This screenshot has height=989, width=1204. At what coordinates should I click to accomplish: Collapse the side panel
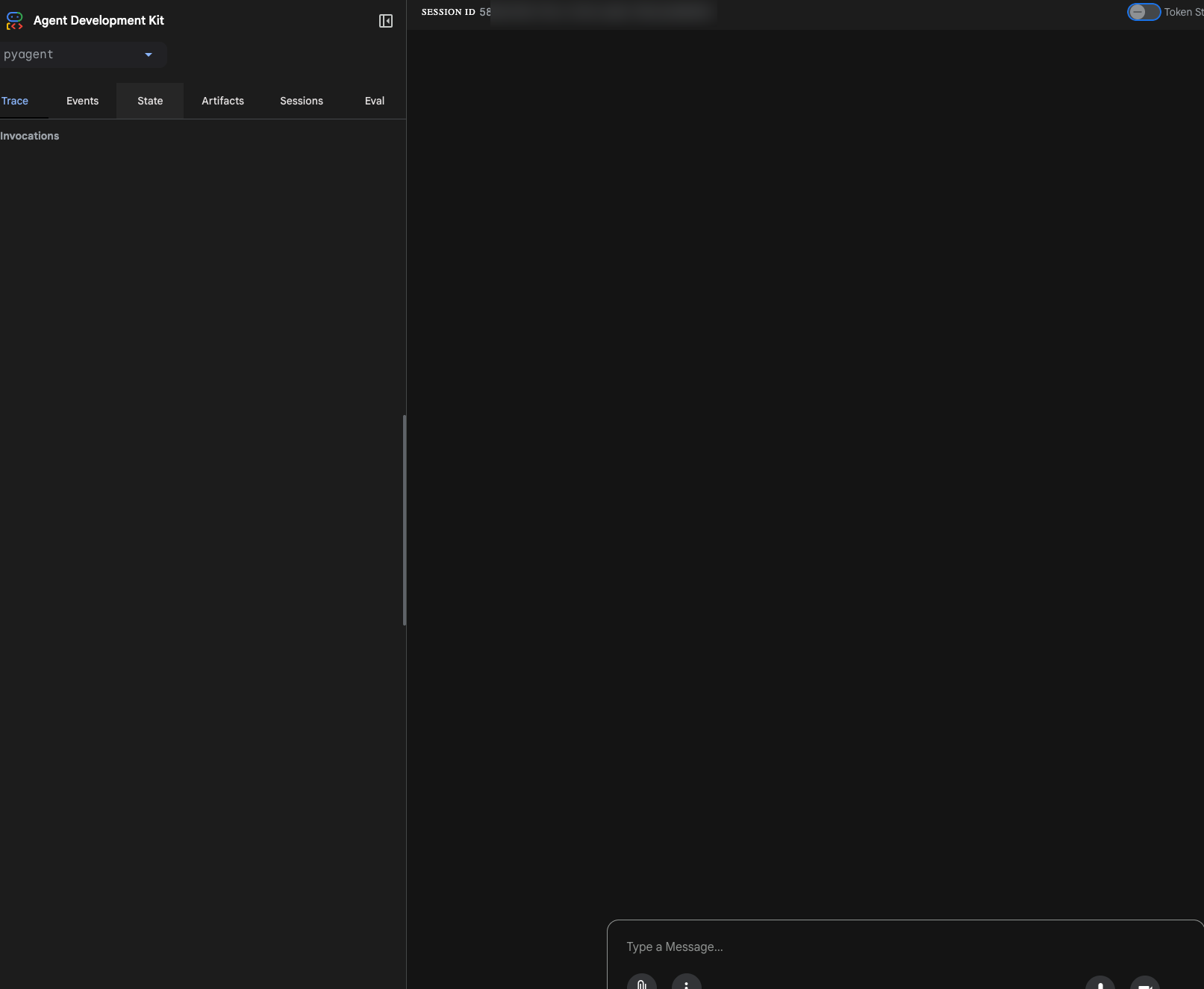pos(386,21)
